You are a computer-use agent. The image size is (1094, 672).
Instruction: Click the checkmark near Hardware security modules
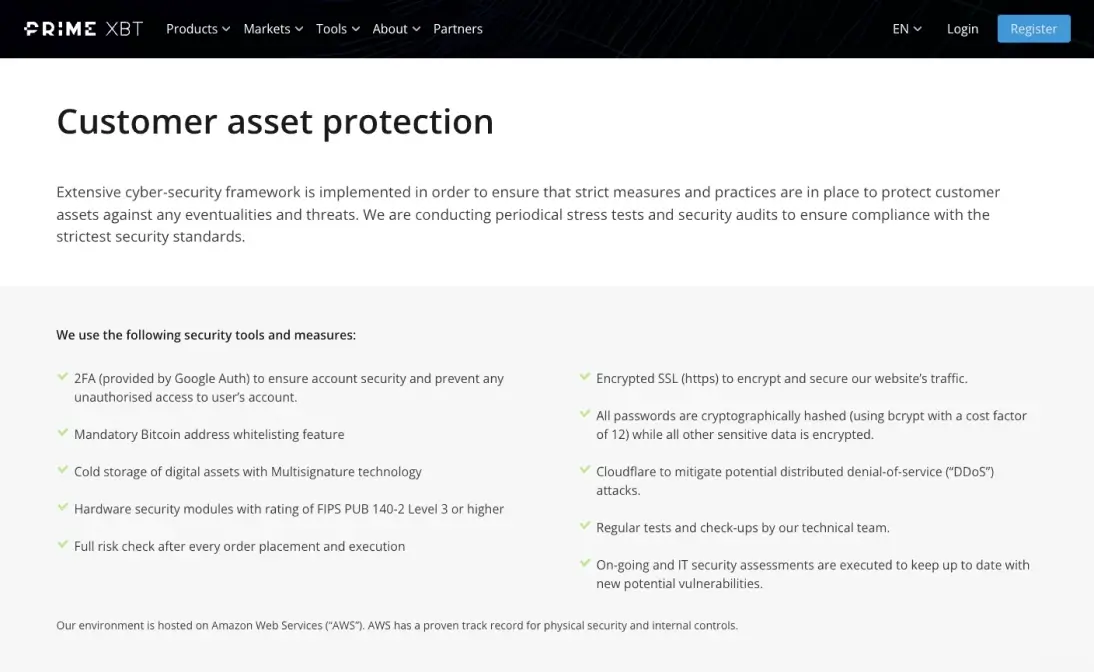tap(62, 508)
